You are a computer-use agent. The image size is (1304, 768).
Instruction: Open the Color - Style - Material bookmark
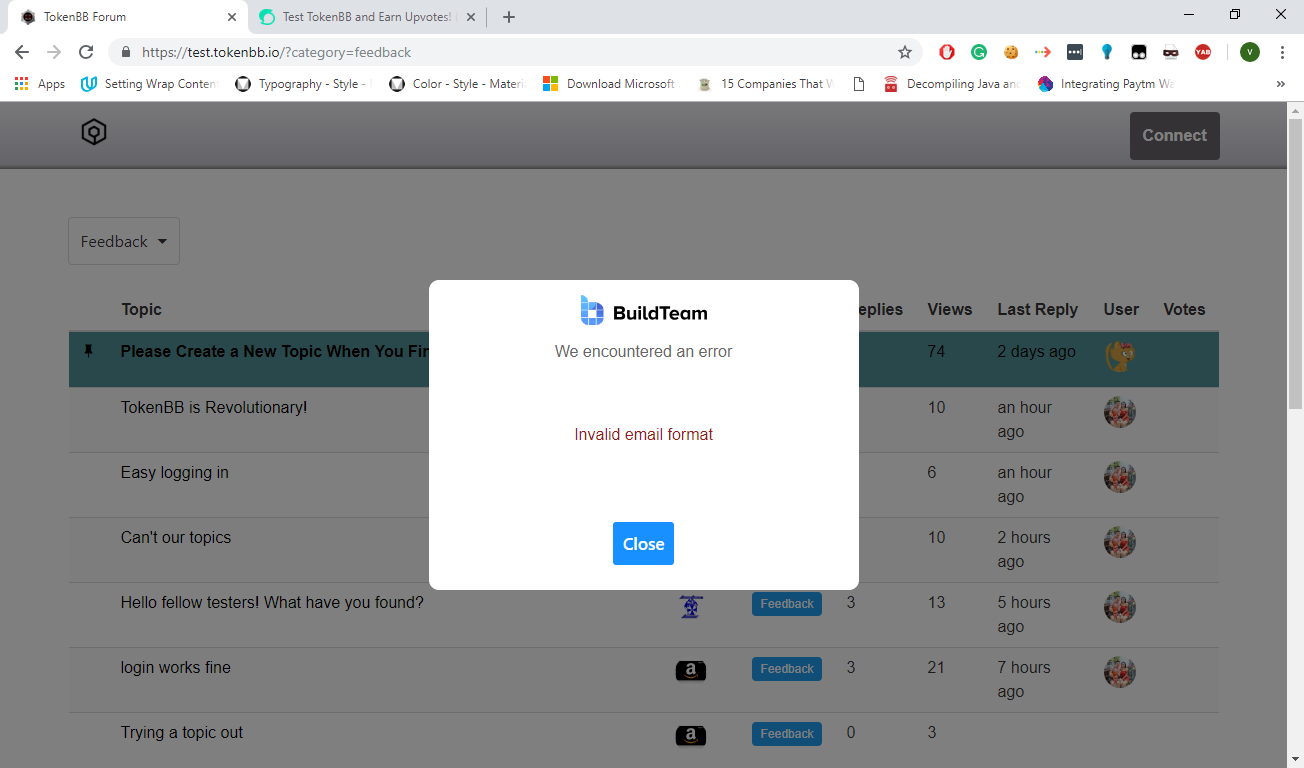tap(457, 84)
